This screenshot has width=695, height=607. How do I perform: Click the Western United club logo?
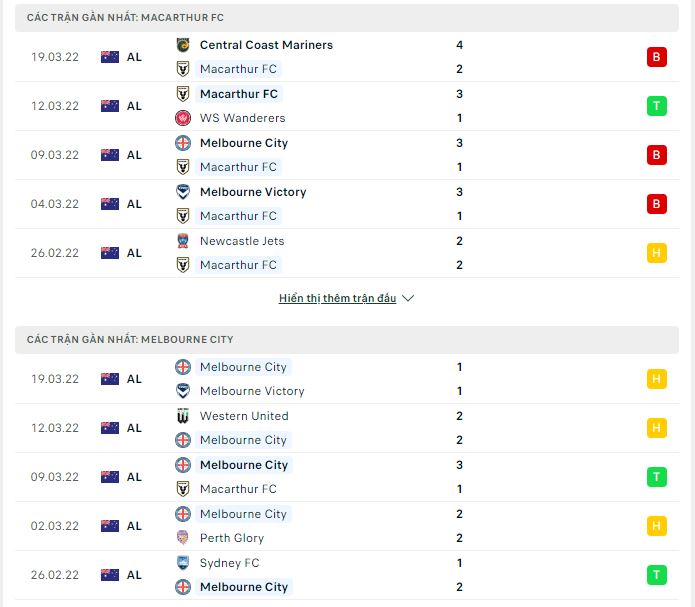coord(183,416)
